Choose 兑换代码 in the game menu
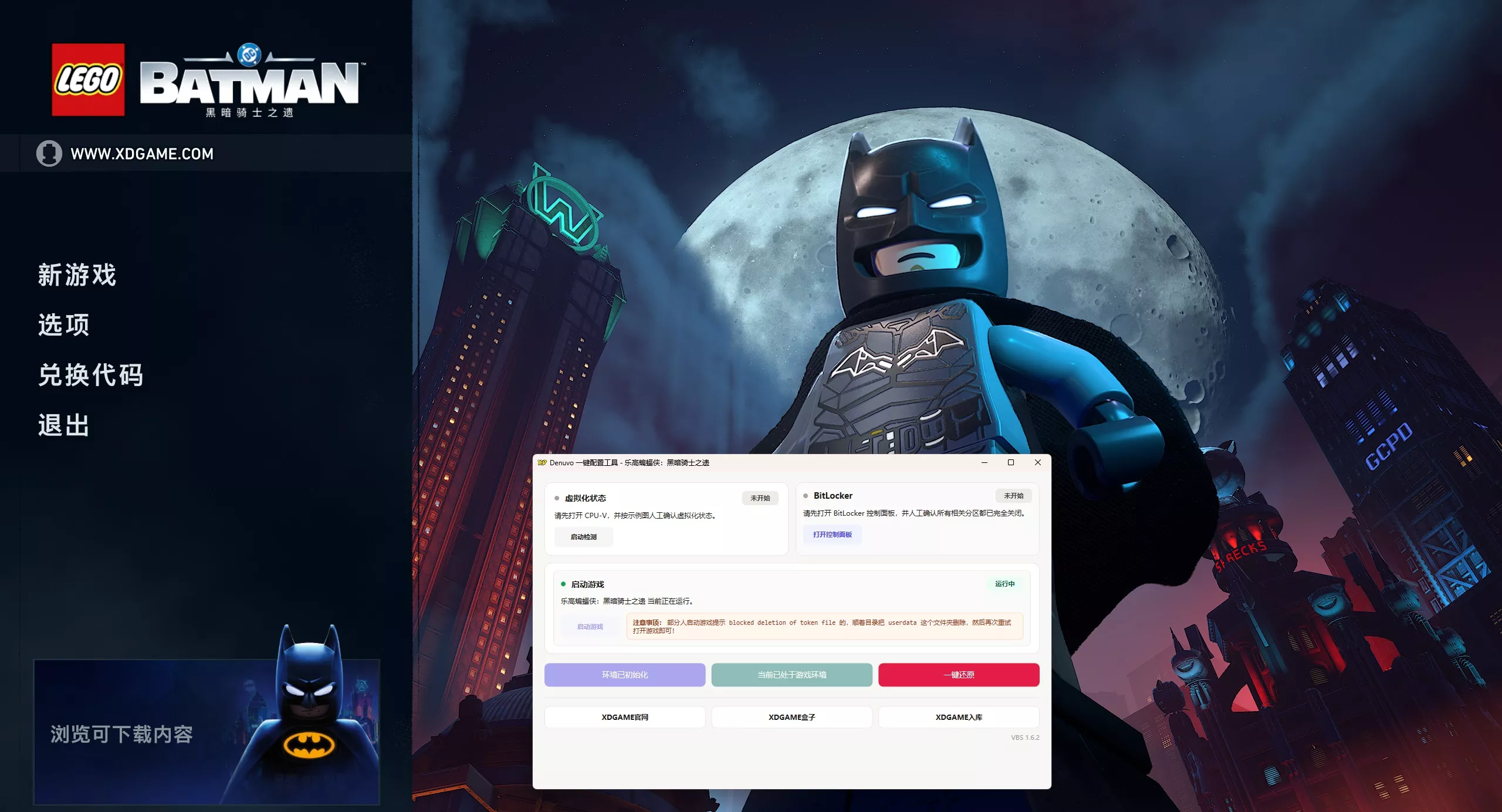 point(91,375)
